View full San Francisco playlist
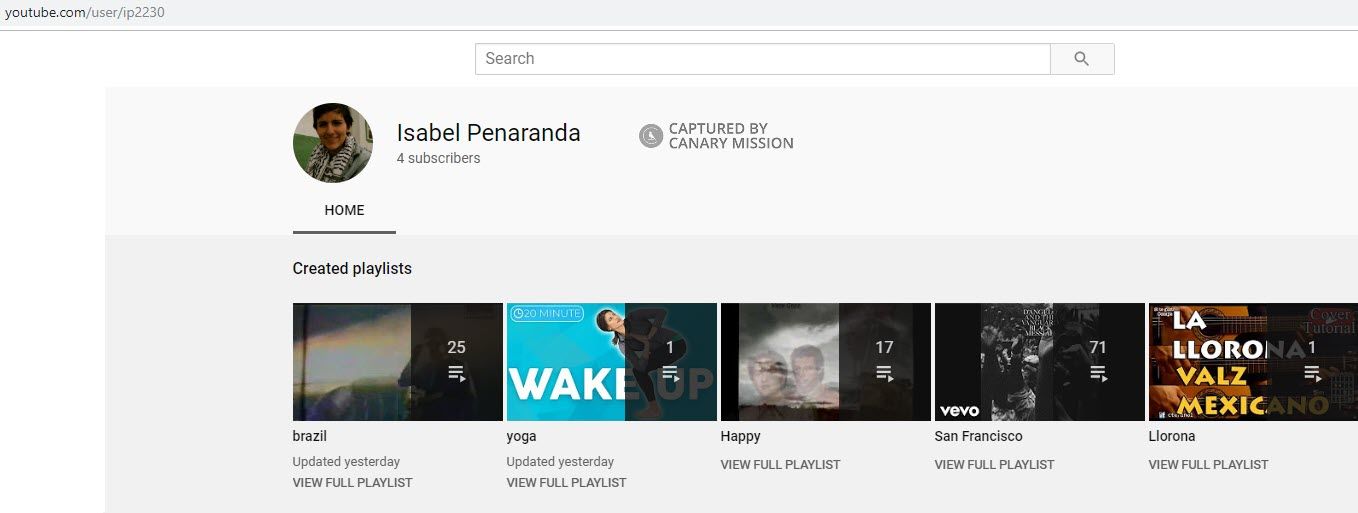 (x=994, y=465)
